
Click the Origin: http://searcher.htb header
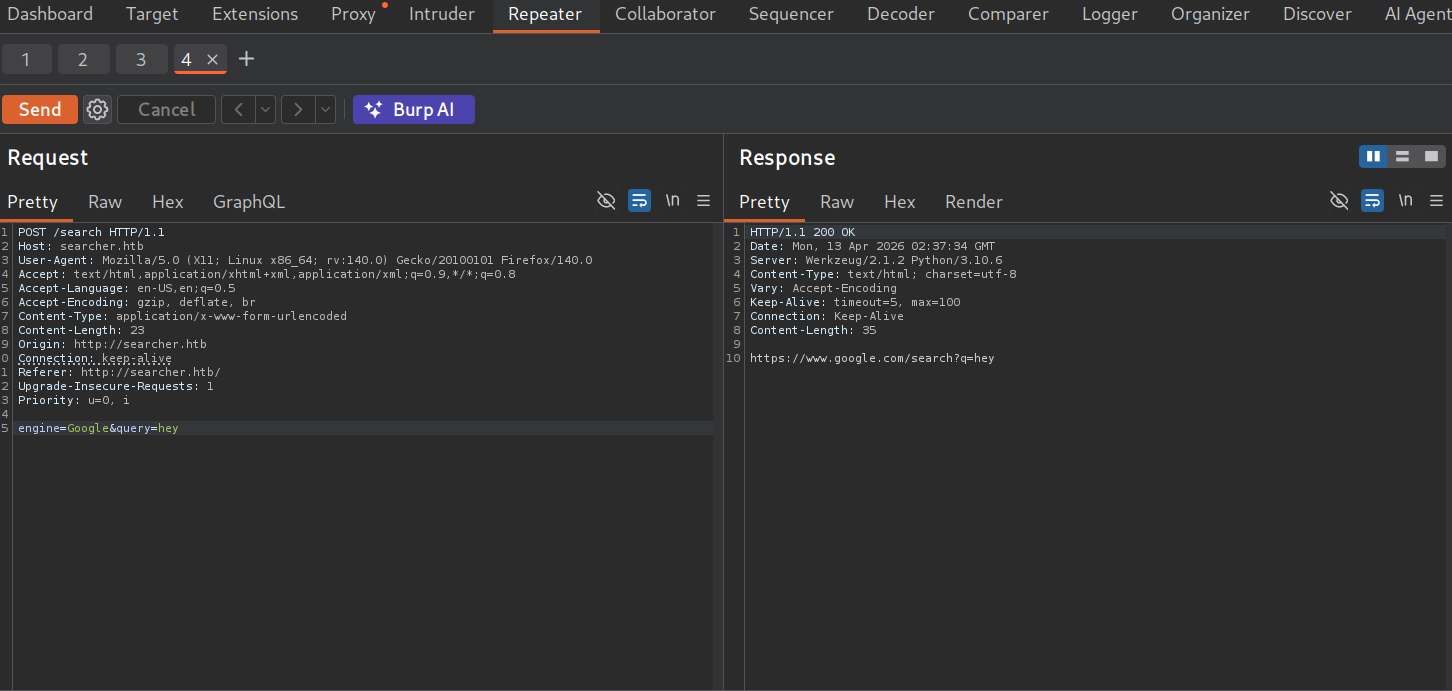(x=112, y=344)
